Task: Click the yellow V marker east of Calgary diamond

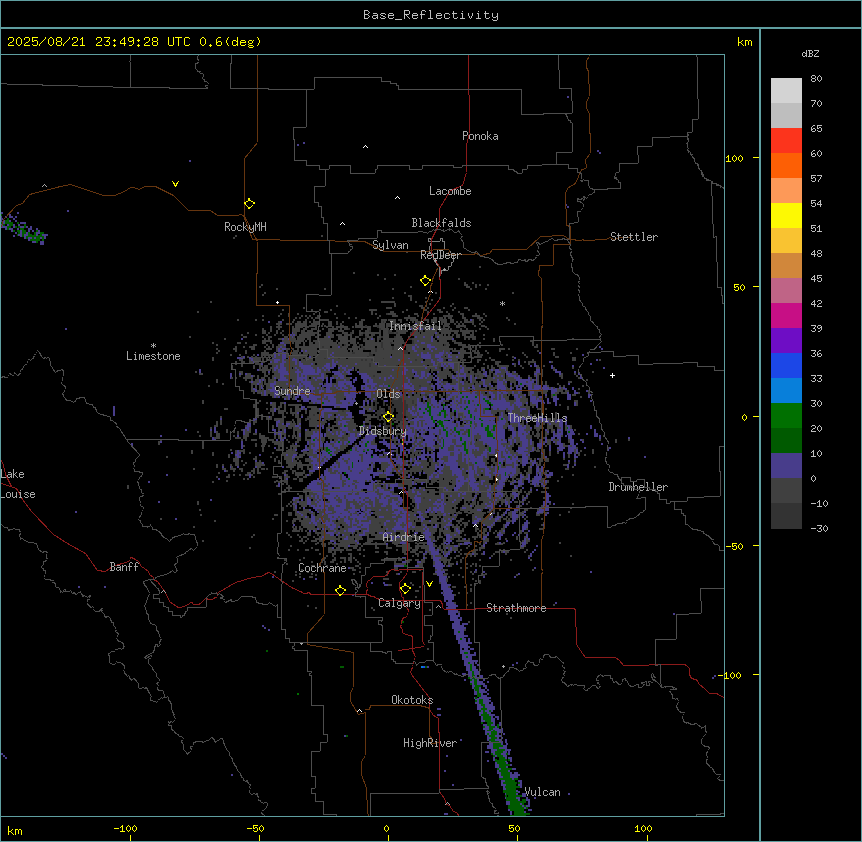Action: tap(429, 584)
